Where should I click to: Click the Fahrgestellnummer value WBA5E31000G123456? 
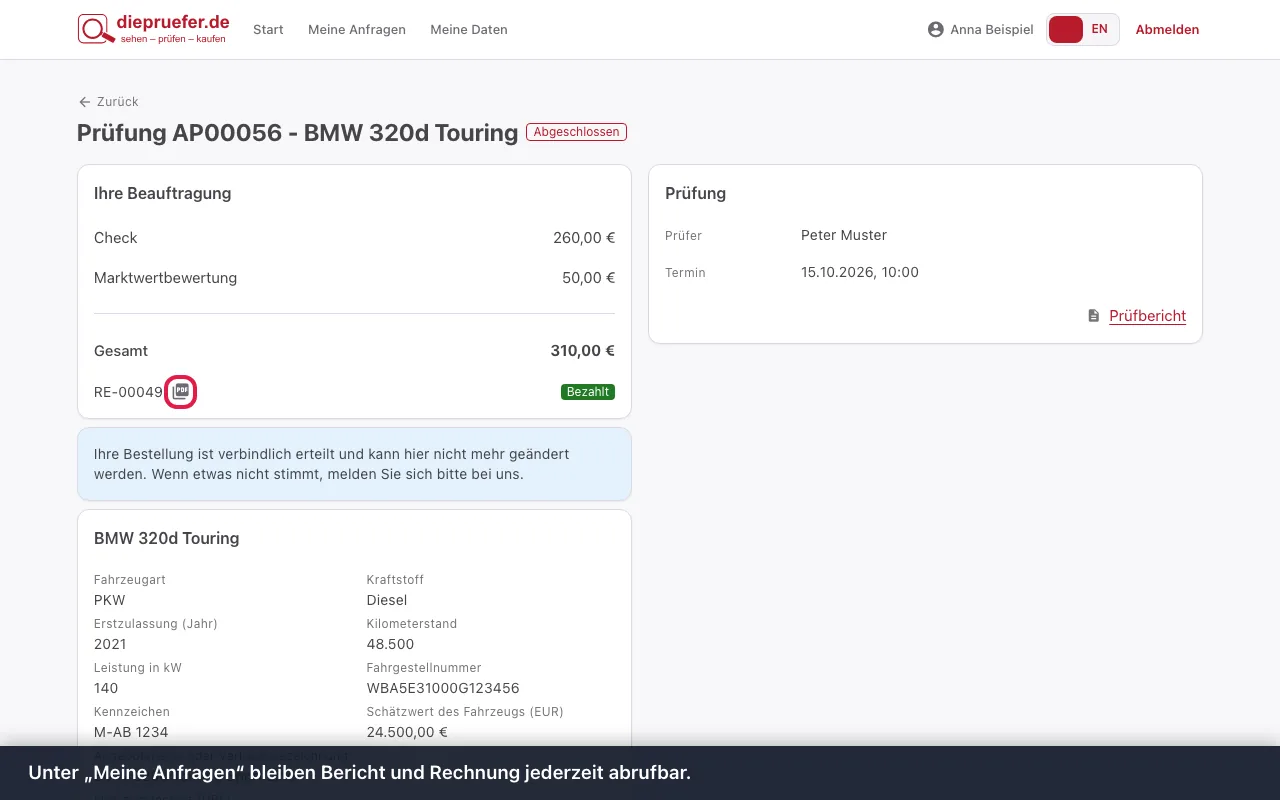point(443,688)
